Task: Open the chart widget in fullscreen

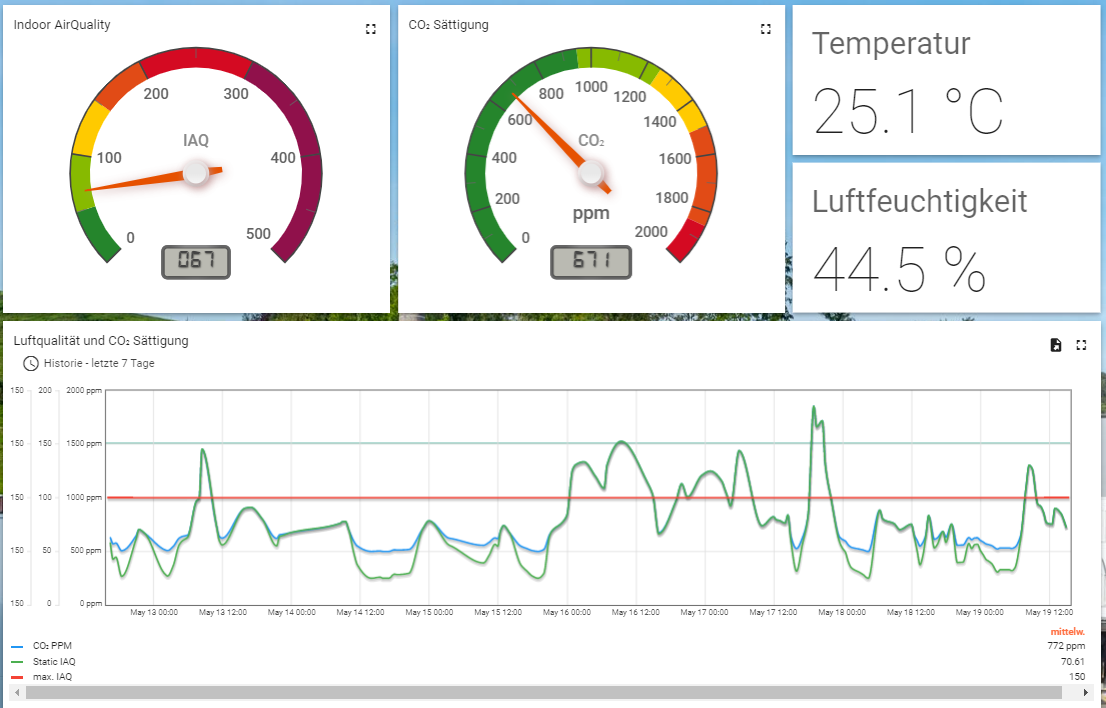Action: (x=1081, y=345)
